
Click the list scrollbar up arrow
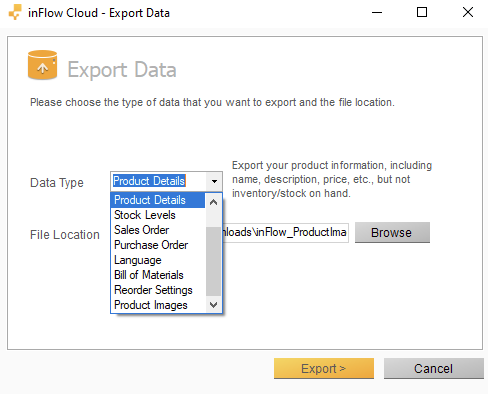coord(213,202)
